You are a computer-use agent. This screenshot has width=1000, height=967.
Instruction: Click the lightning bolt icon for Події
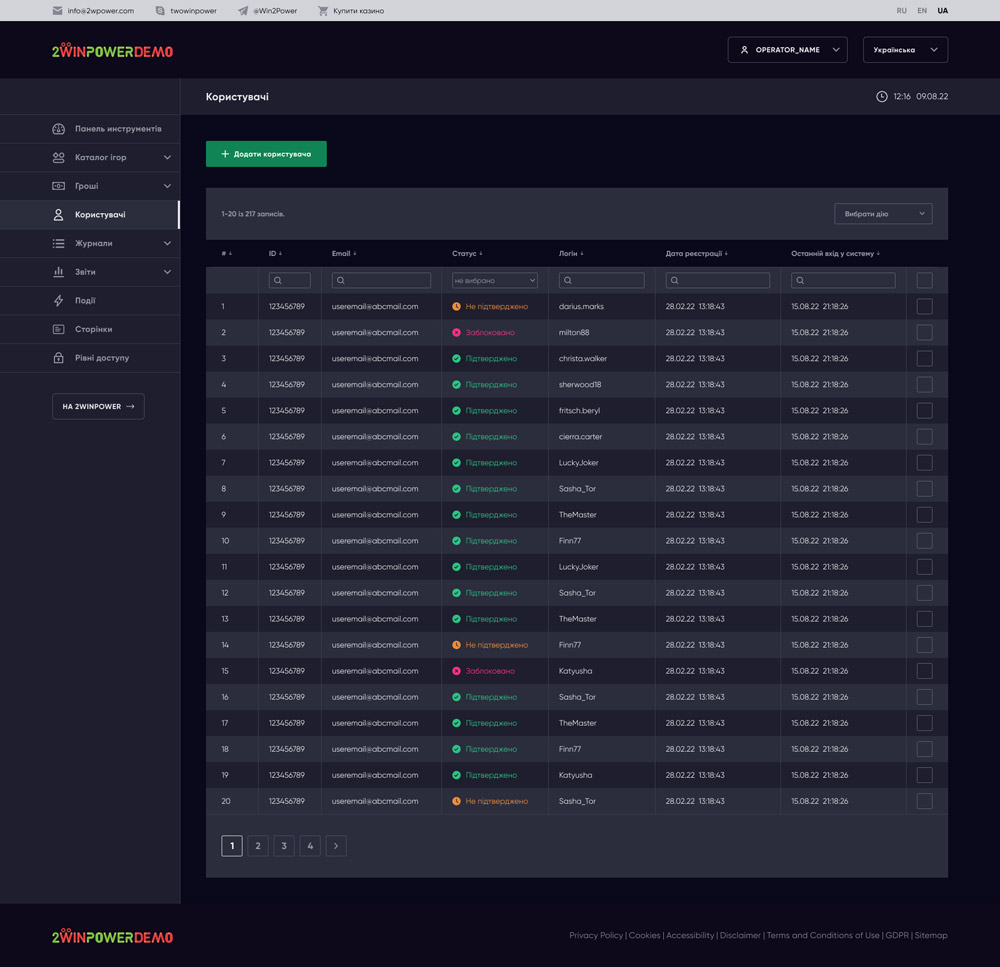58,301
